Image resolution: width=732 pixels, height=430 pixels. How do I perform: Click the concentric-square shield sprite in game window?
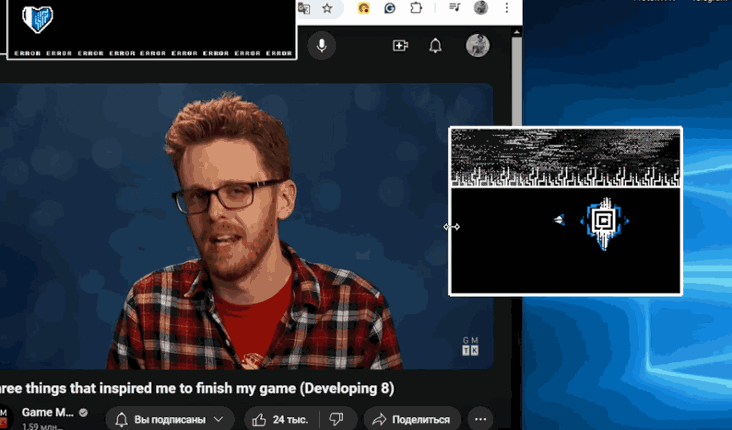point(604,223)
